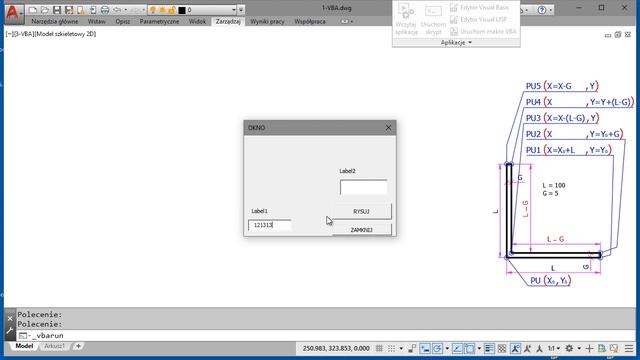This screenshot has width=640, height=360.
Task: Open the Współpraca ribbon tab
Action: pyautogui.click(x=310, y=22)
